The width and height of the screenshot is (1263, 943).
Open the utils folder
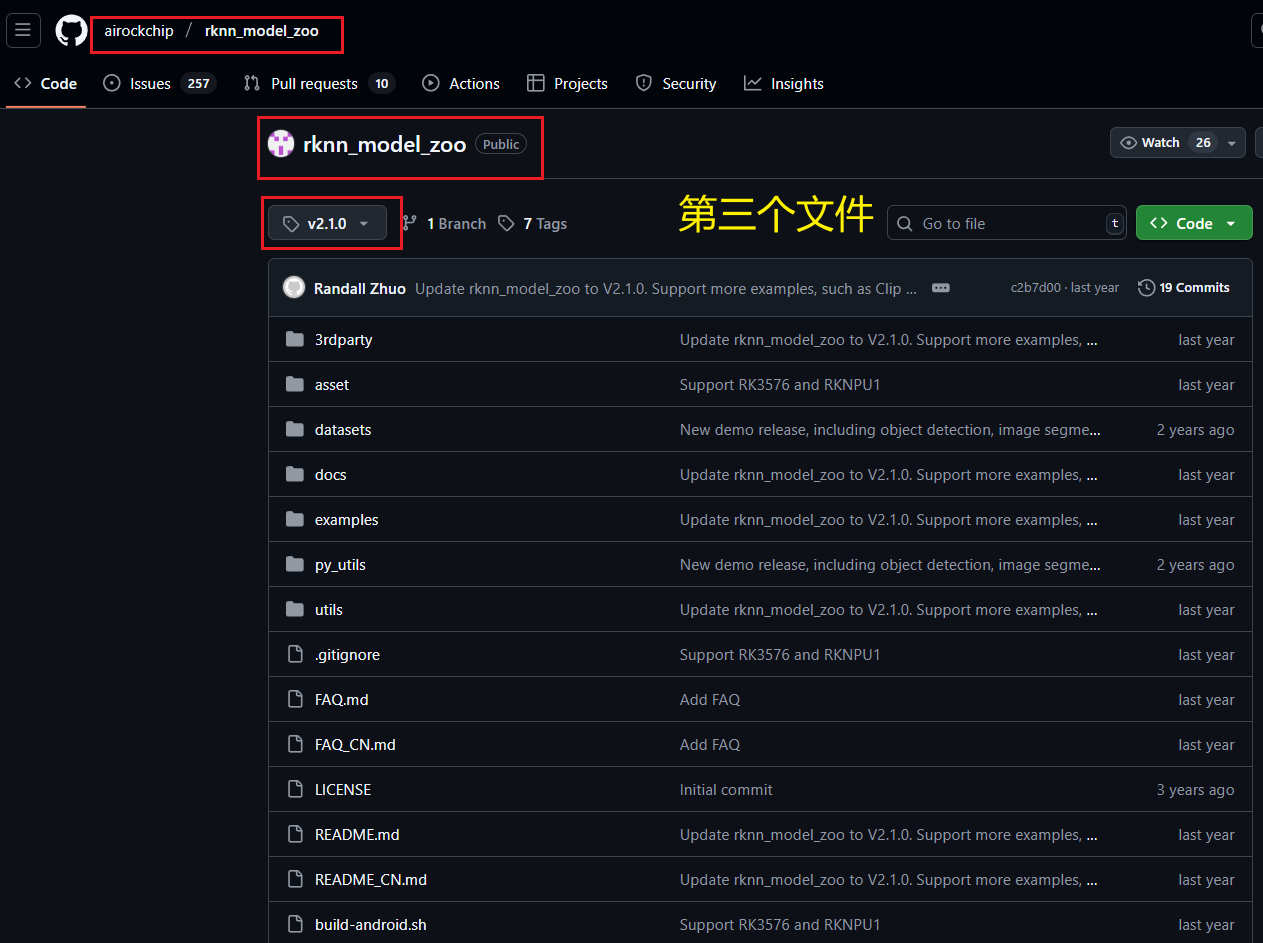coord(329,610)
